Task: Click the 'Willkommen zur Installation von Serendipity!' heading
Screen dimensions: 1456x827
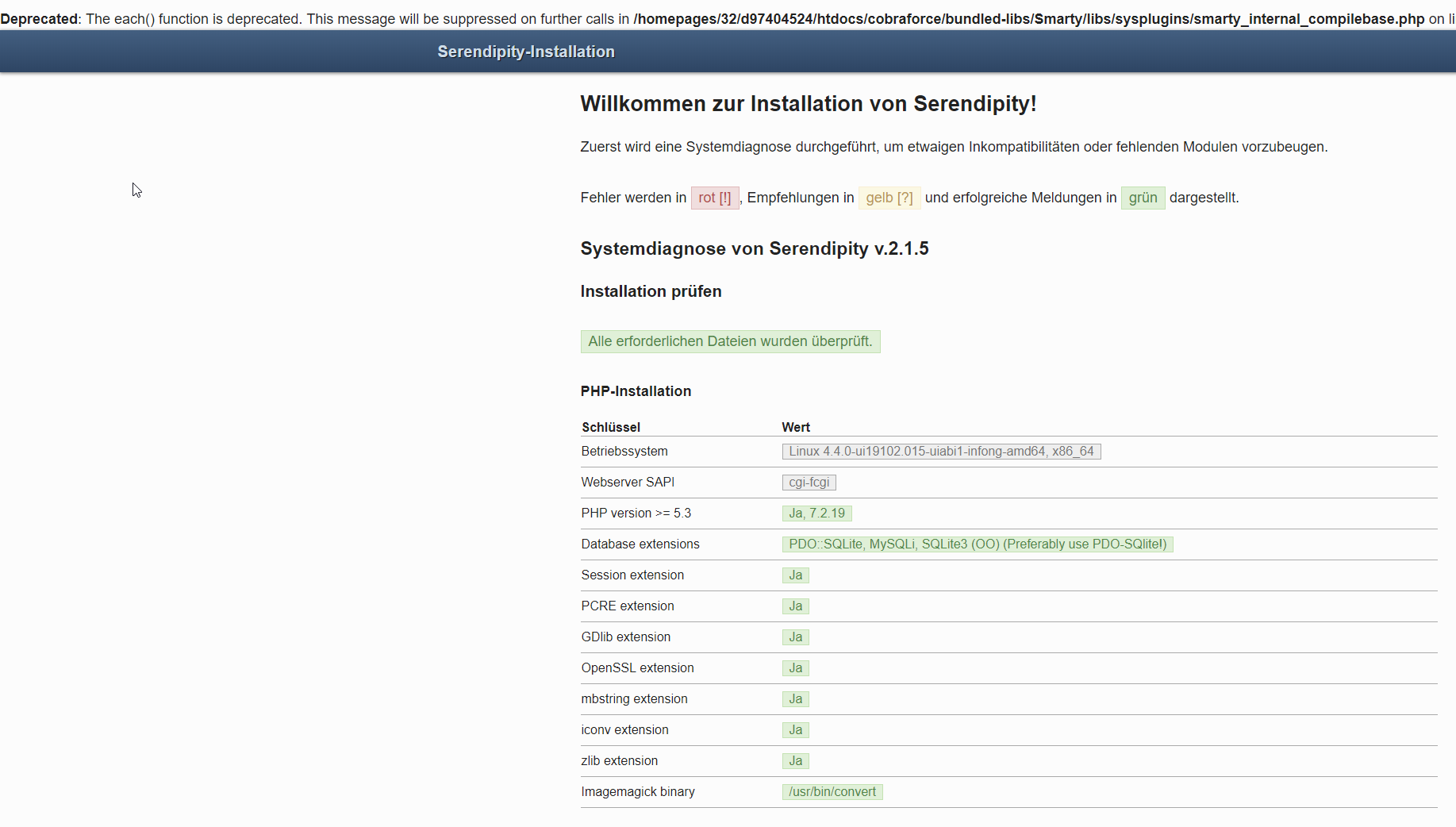Action: 808,104
